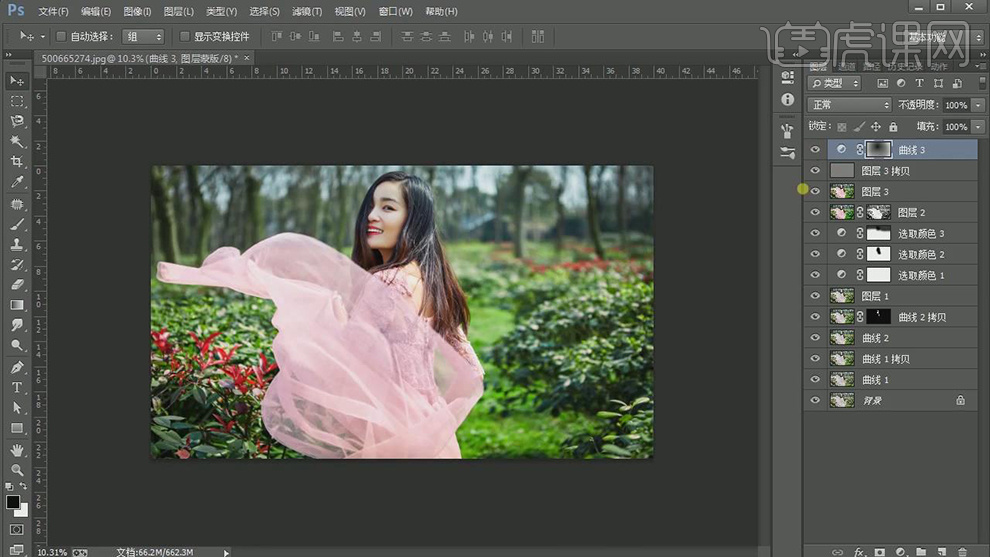
Task: Open the 滤镜(T) menu
Action: tap(307, 11)
